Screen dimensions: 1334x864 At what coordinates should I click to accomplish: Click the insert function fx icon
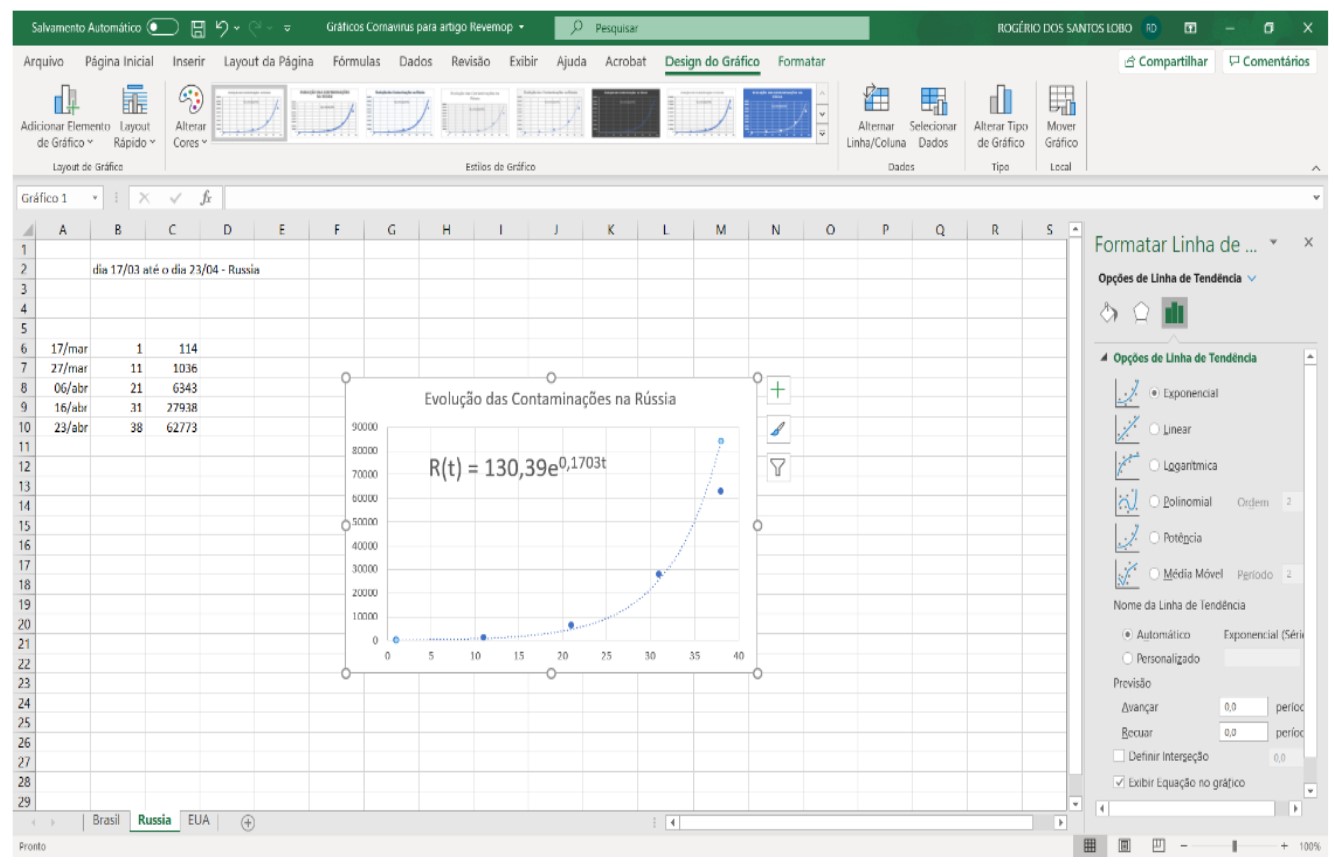click(x=206, y=198)
